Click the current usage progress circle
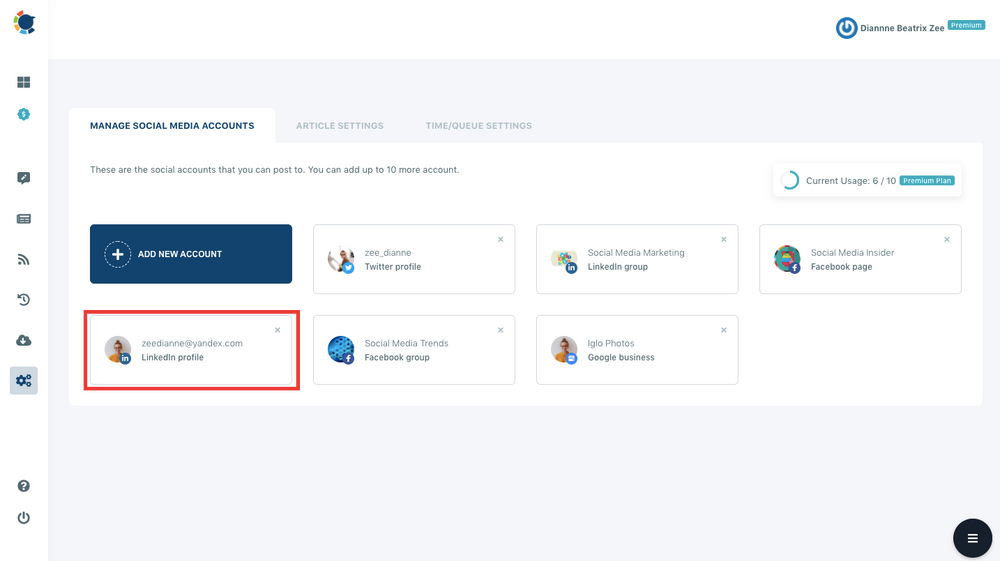Image resolution: width=1000 pixels, height=561 pixels. click(790, 180)
